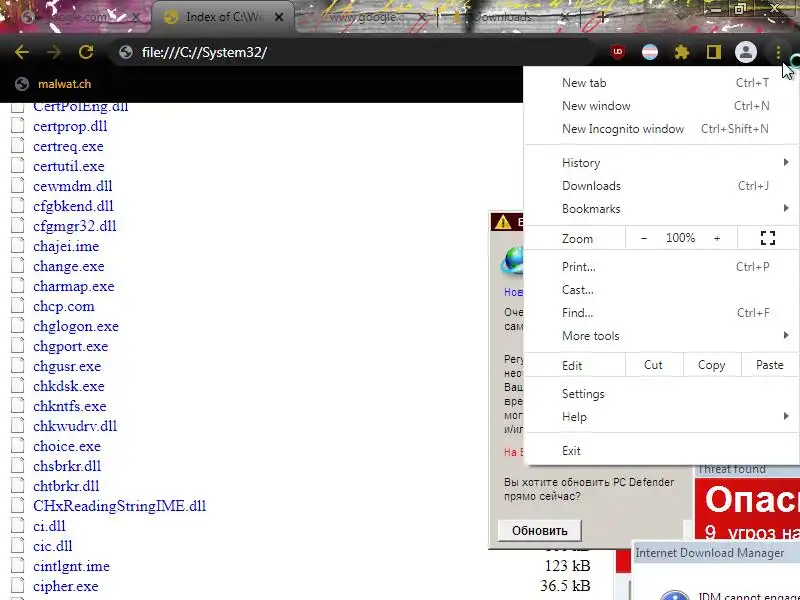Open the change.exe link

(68, 266)
